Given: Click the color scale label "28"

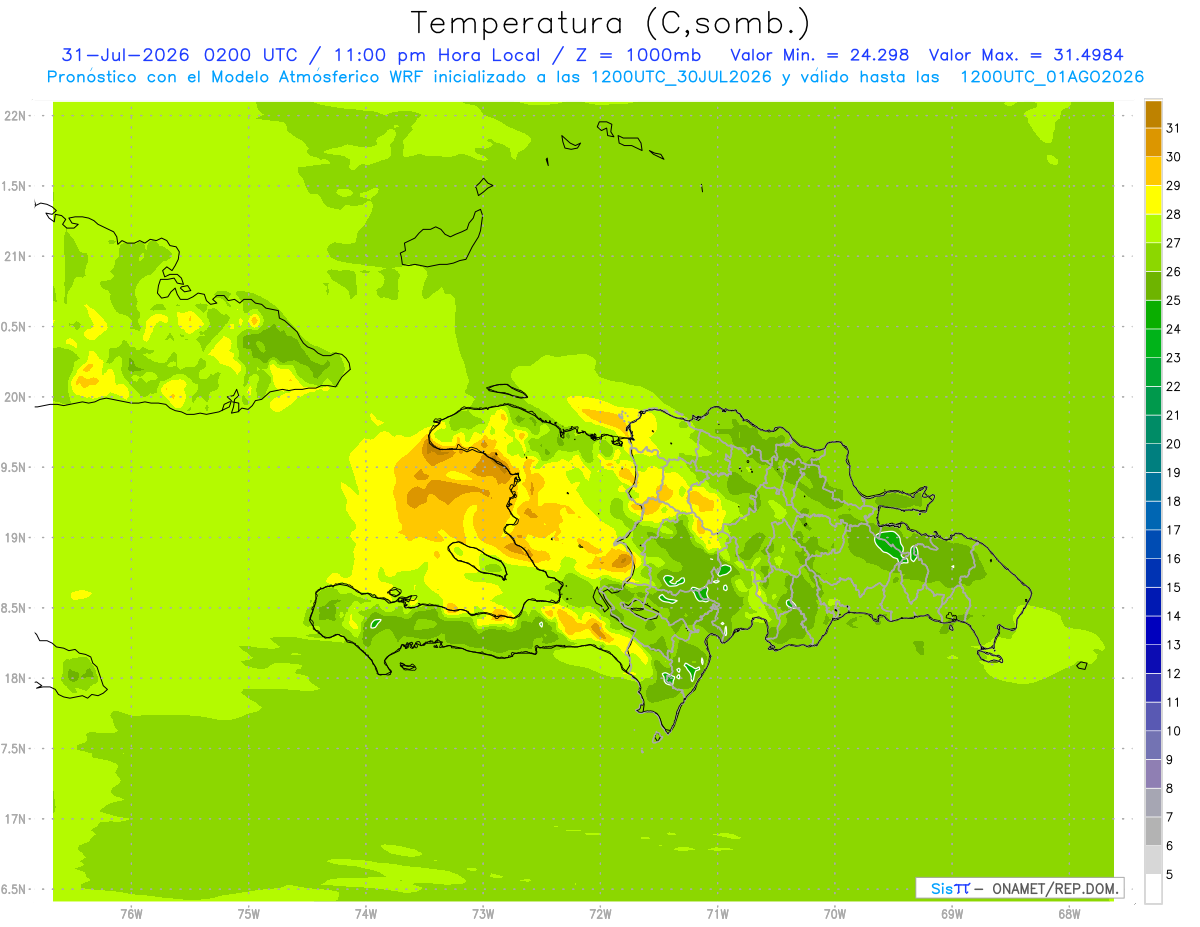Looking at the screenshot, I should point(1173,214).
